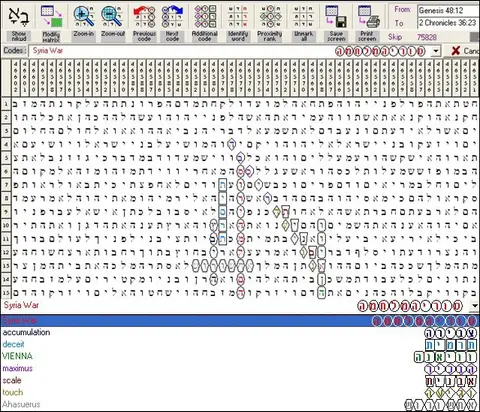Viewport: 480px width, 412px height.
Task: Click the Show nikud label button
Action: click(19, 36)
